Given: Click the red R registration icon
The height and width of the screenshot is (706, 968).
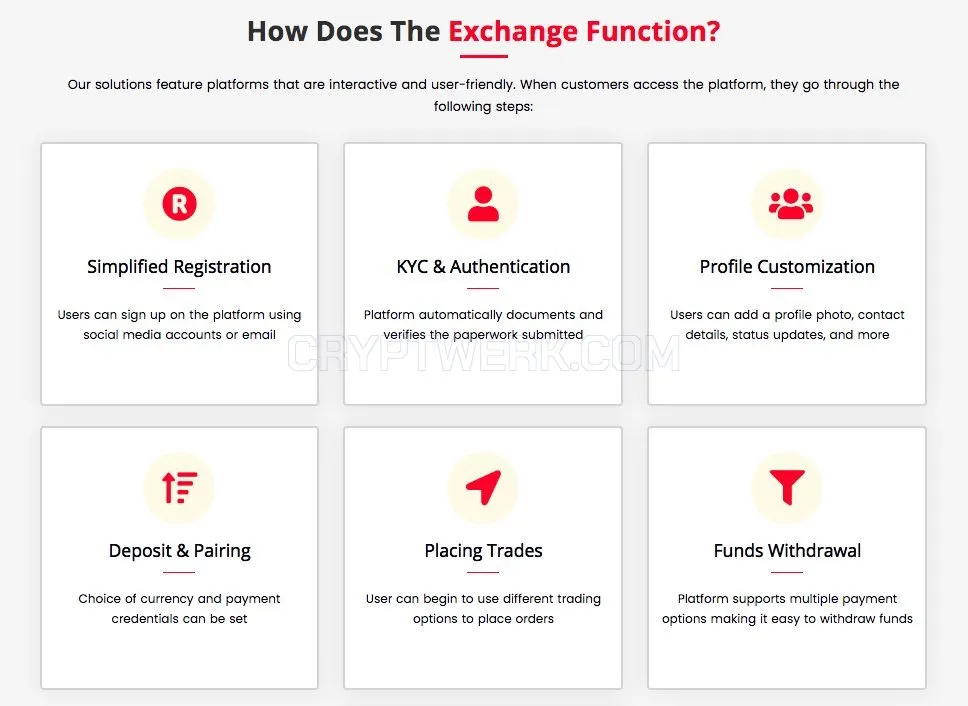Looking at the screenshot, I should 179,204.
